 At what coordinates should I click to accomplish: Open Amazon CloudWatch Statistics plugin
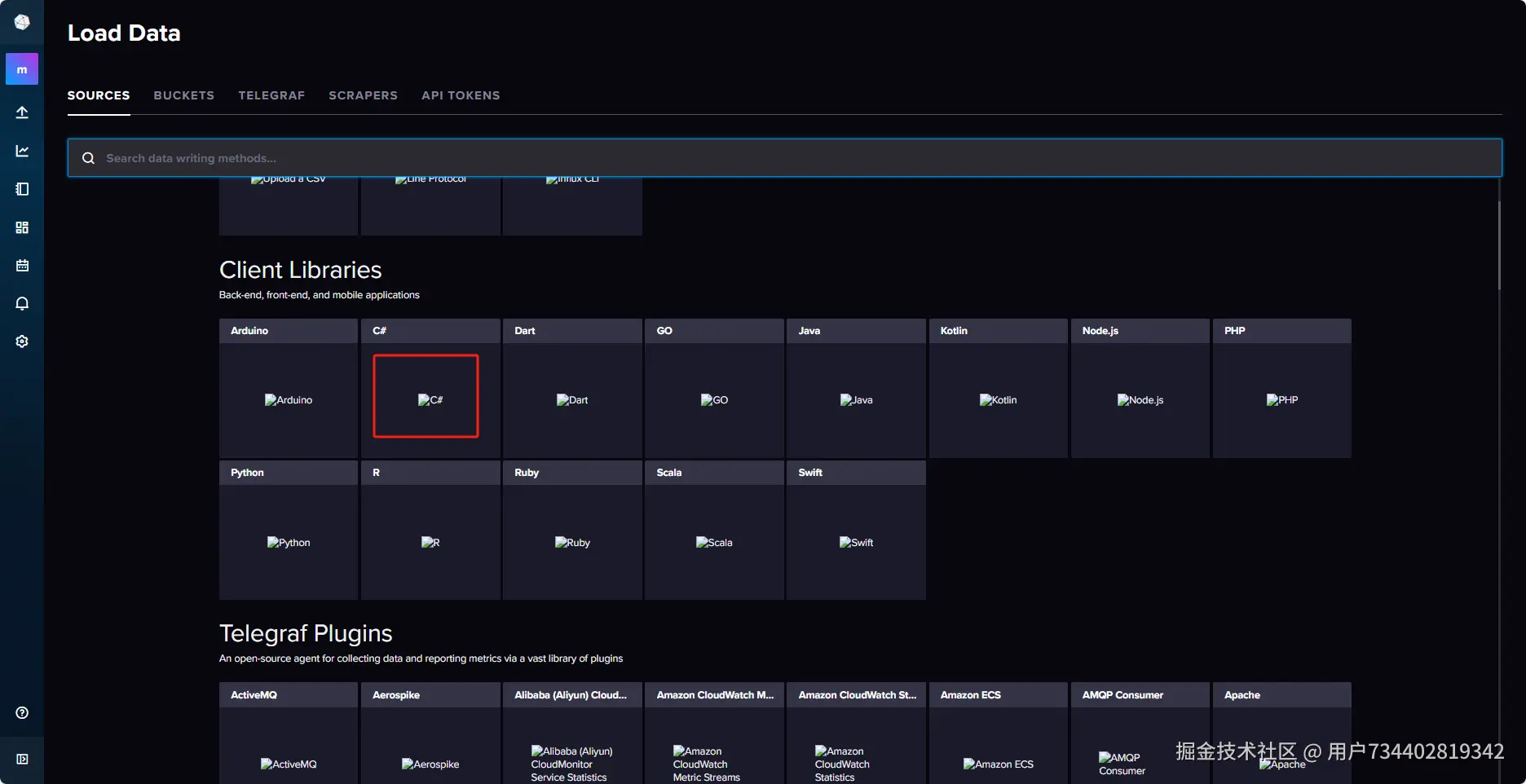pyautogui.click(x=856, y=733)
